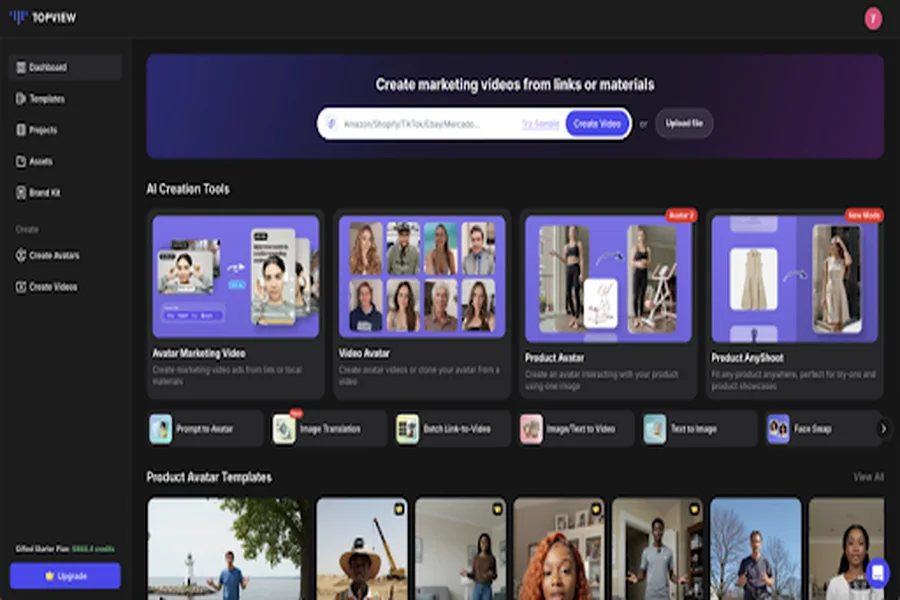
Task: Click the Create Video button
Action: [597, 123]
